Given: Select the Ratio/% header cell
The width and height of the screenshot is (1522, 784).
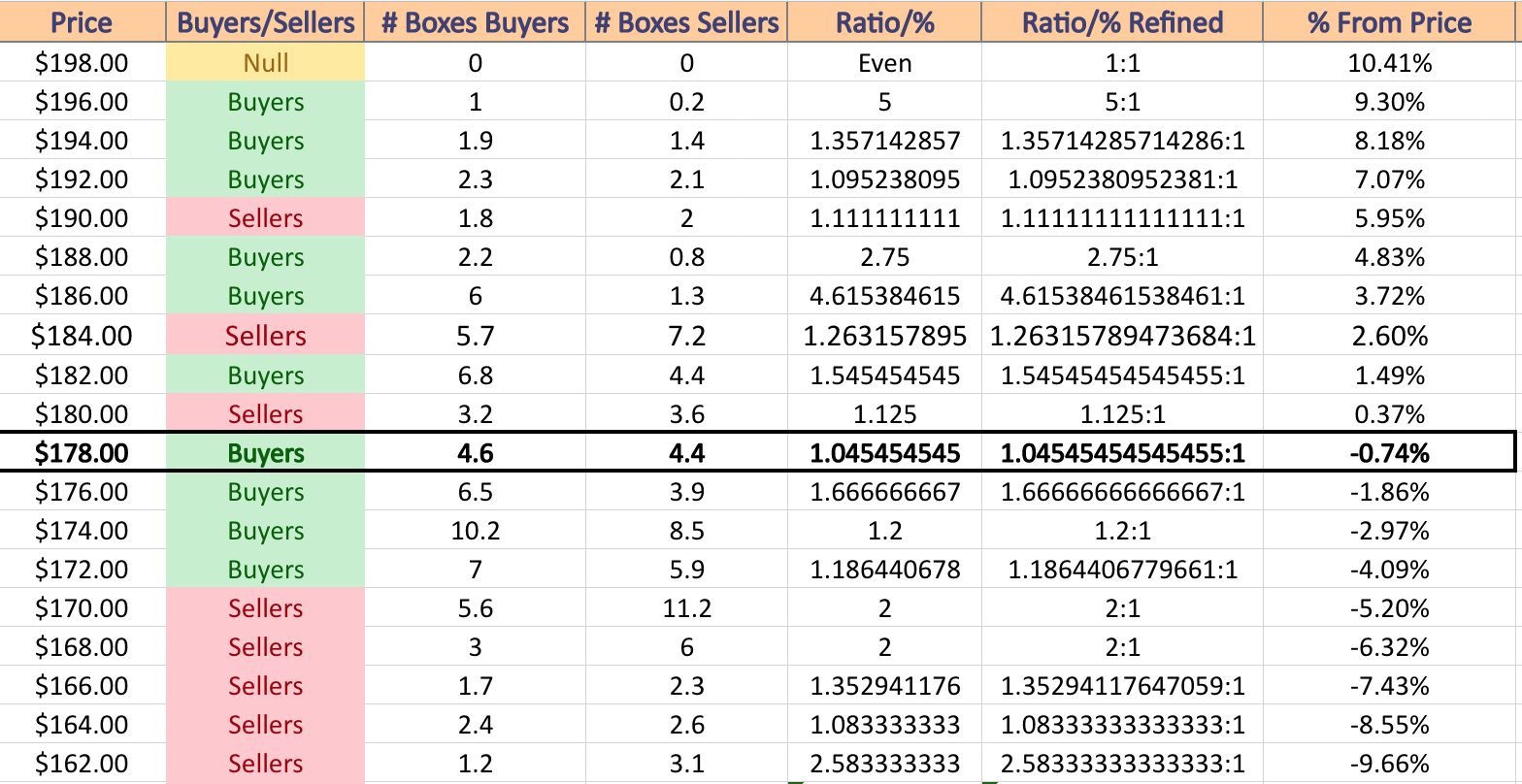Looking at the screenshot, I should coord(884,21).
